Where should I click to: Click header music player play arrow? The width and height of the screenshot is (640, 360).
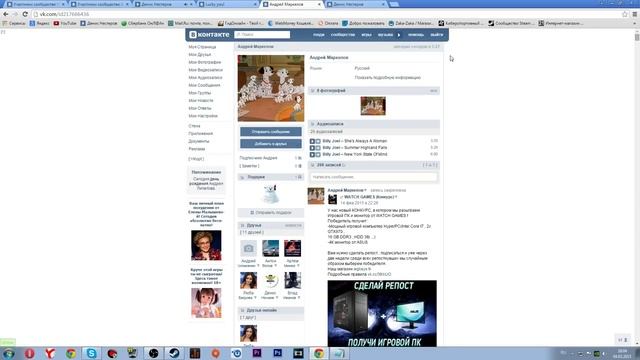pos(399,35)
